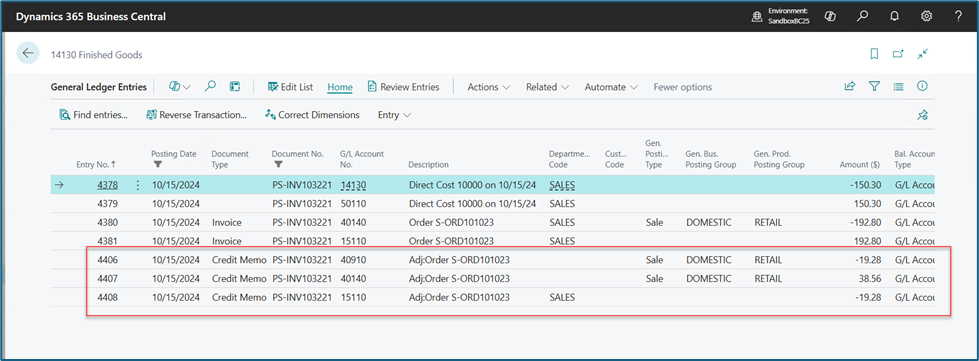
Task: Expand the Related menu
Action: coord(548,87)
